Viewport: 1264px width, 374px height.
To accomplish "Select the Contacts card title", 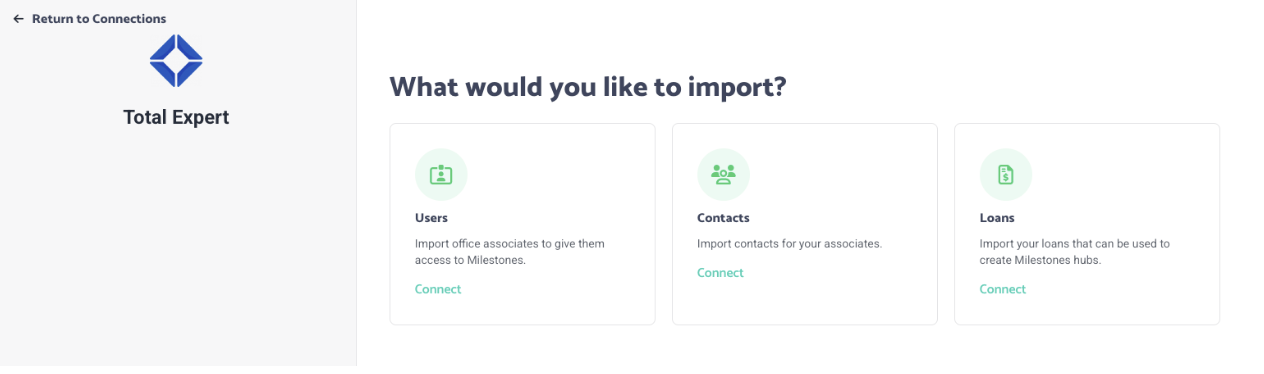I will (723, 218).
